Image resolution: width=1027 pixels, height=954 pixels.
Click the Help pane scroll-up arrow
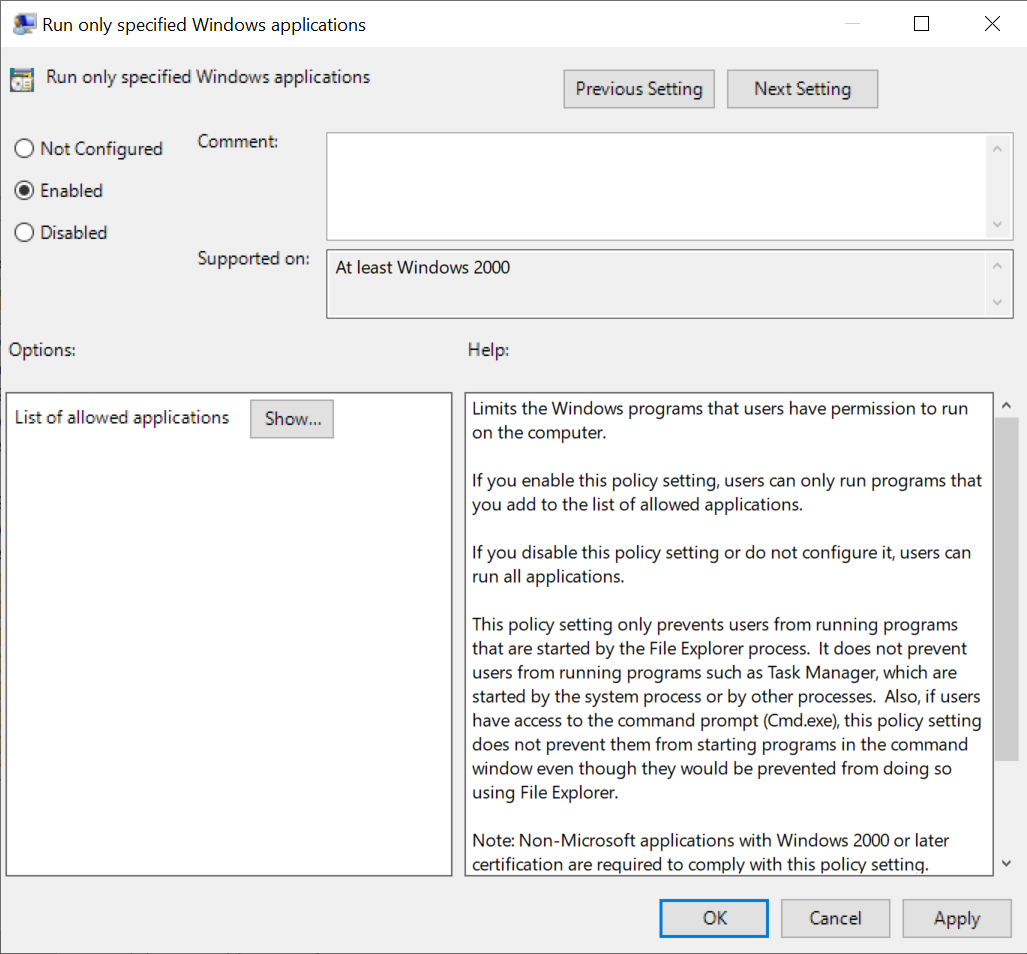point(1006,403)
